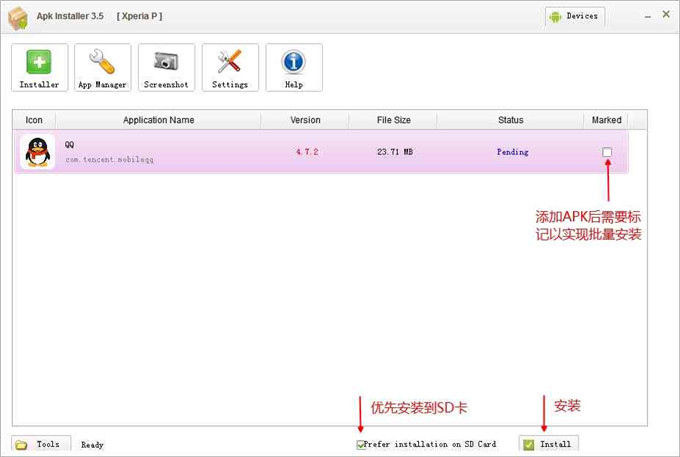
Task: Click the Screenshot camera icon
Action: (166, 67)
